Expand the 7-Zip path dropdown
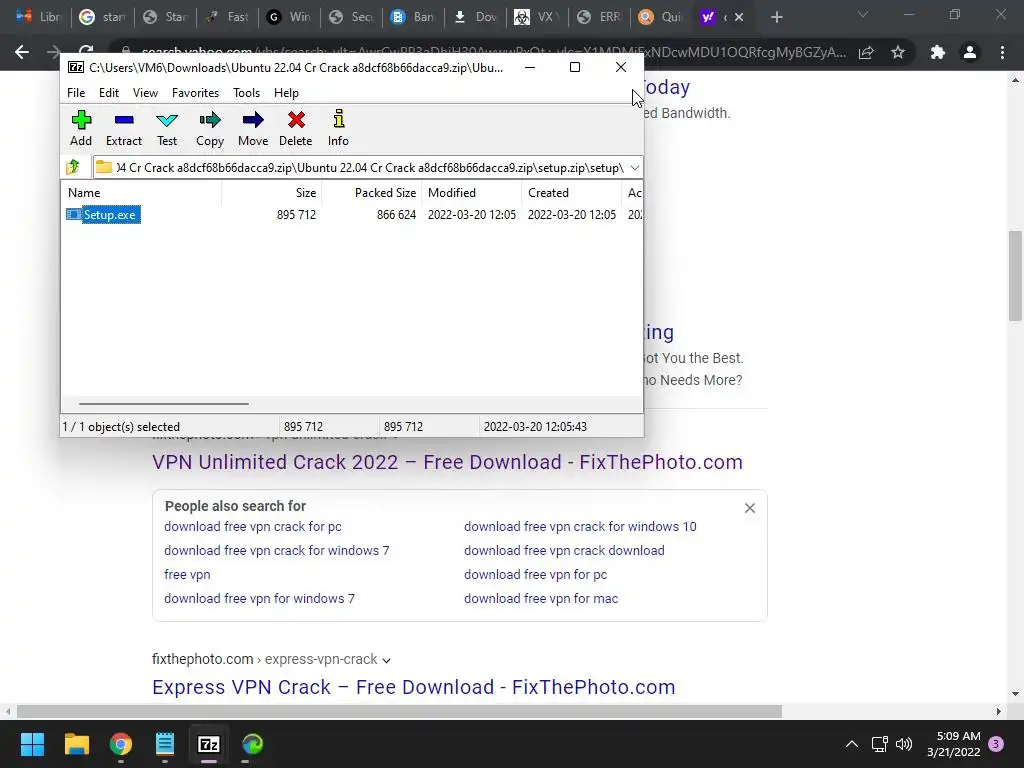This screenshot has width=1024, height=768. coord(635,168)
